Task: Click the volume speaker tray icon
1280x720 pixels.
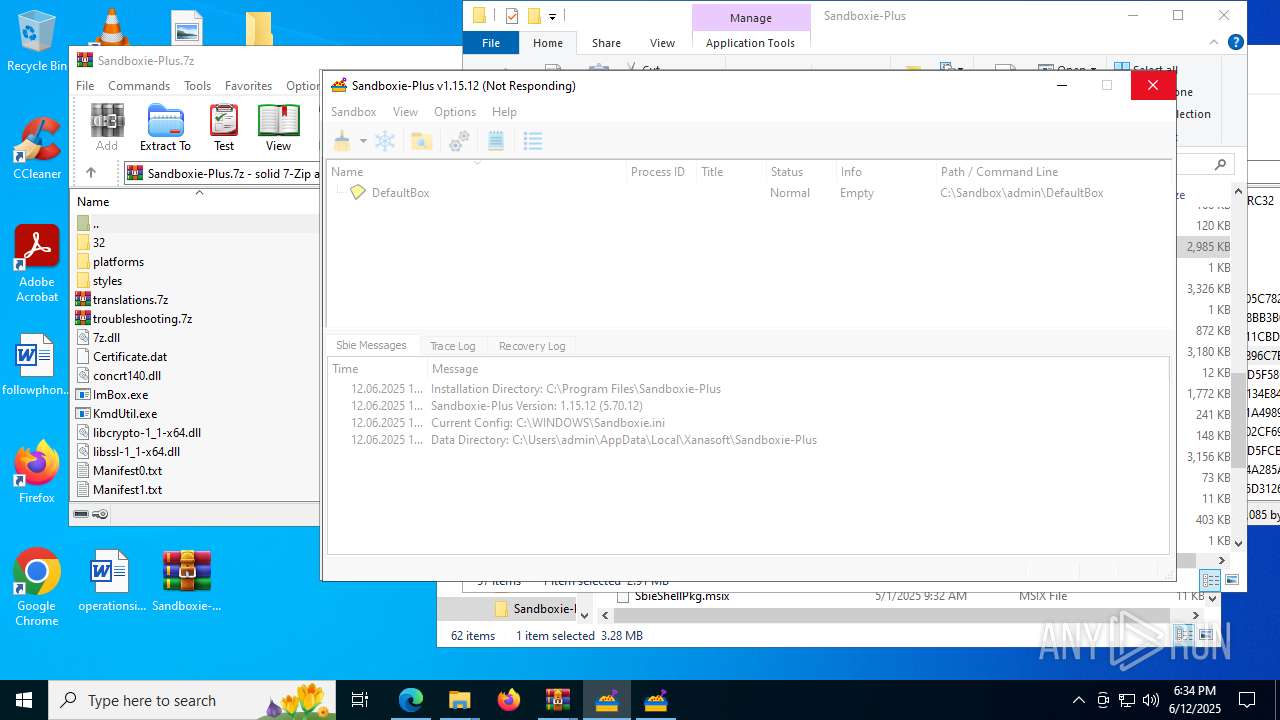Action: pos(1151,700)
